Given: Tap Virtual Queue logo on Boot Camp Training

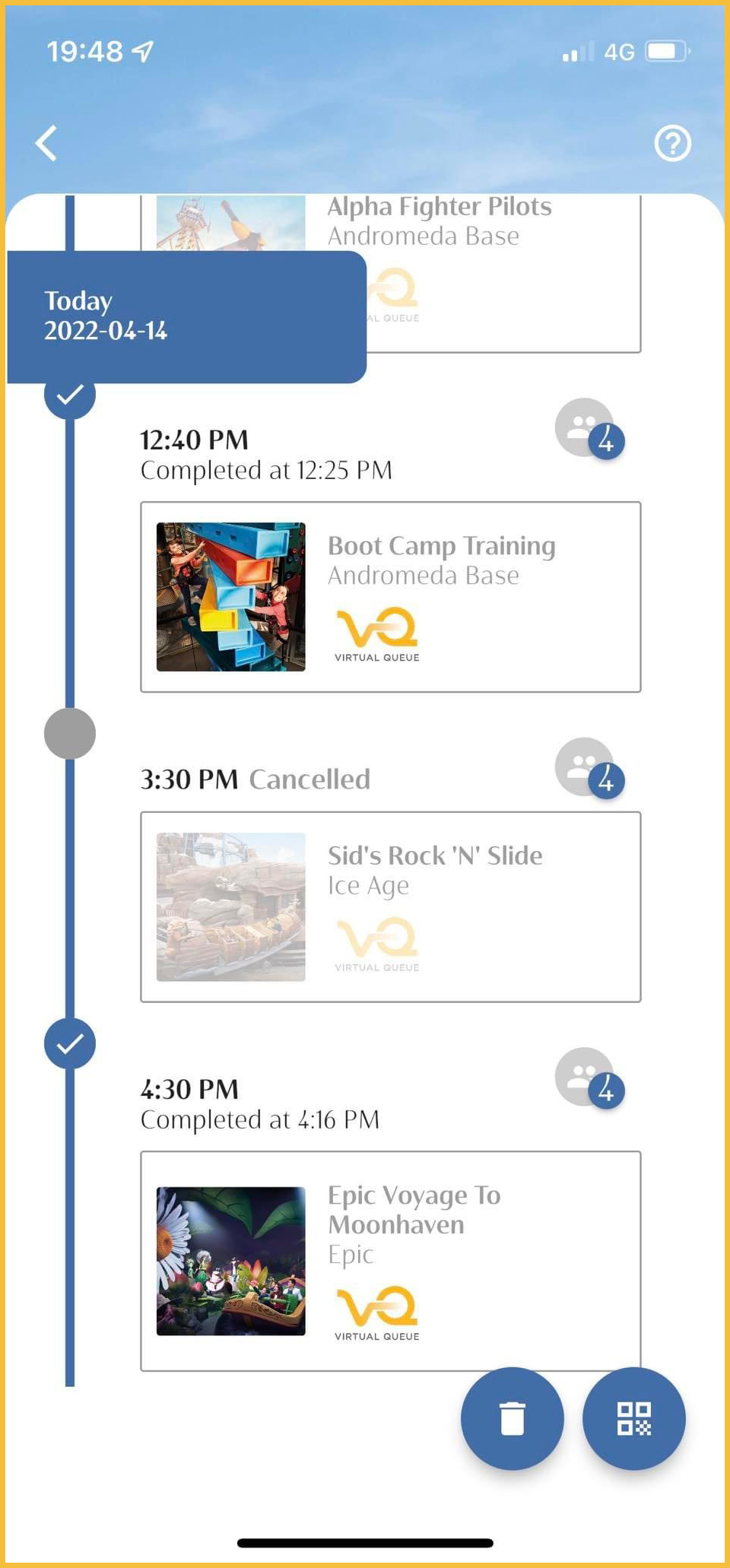Looking at the screenshot, I should [376, 634].
